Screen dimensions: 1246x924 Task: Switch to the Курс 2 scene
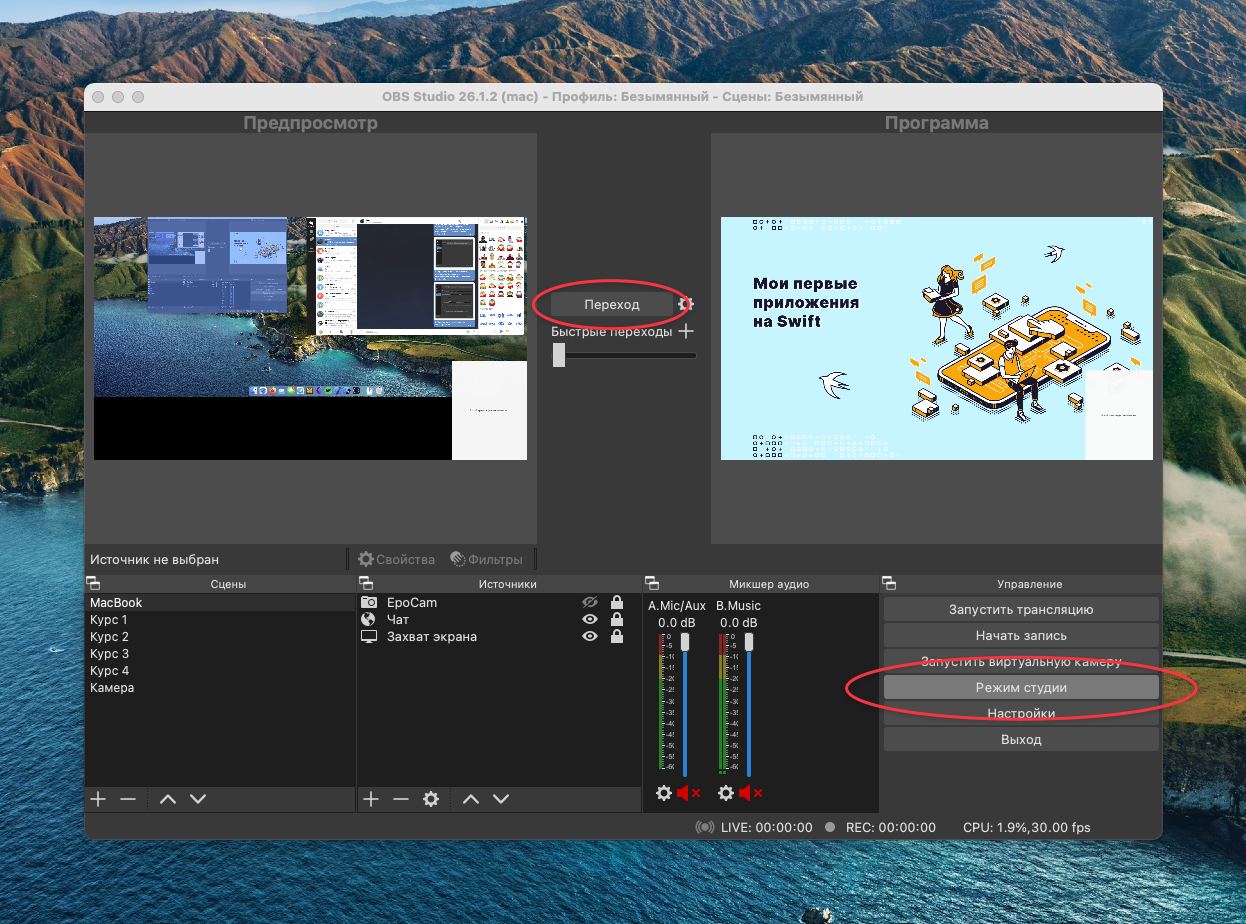tap(220, 637)
